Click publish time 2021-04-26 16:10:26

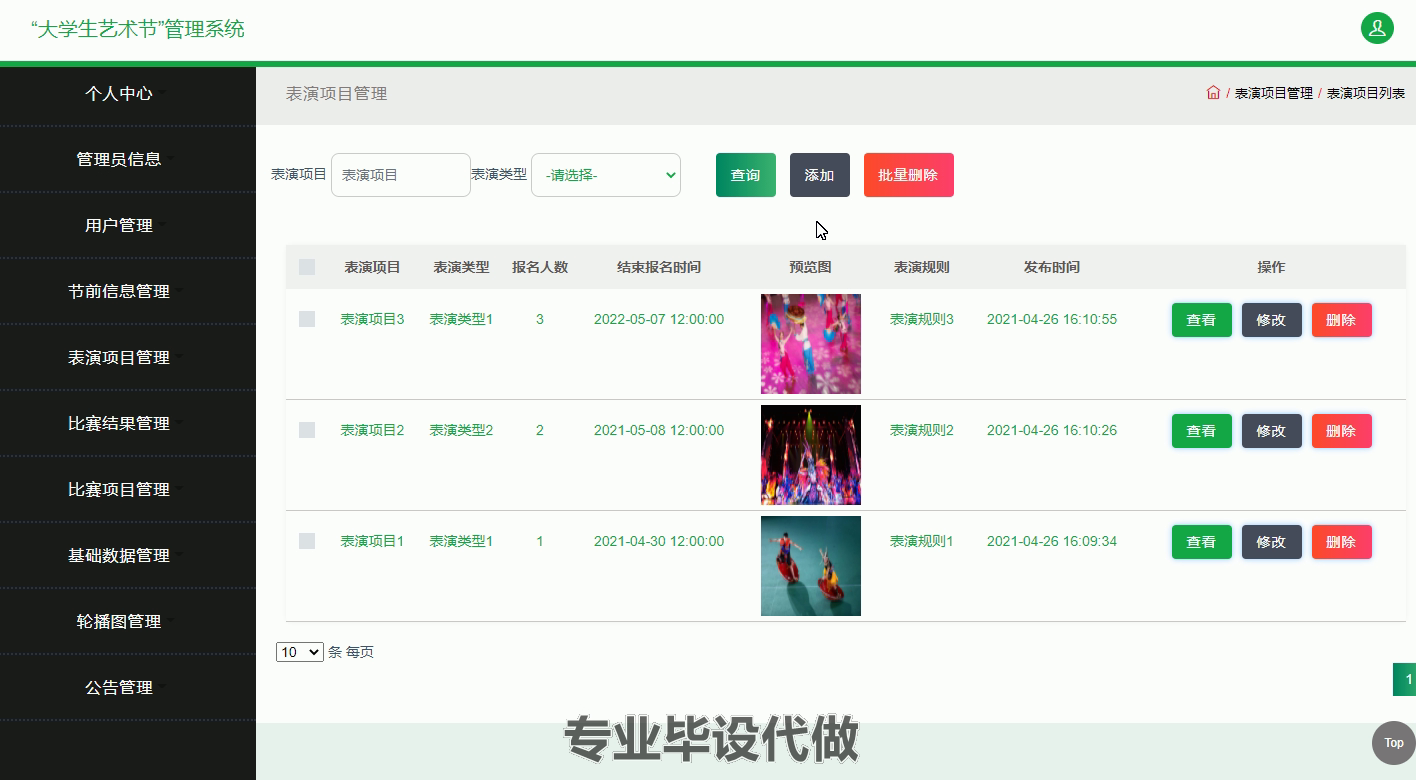[x=1052, y=430]
